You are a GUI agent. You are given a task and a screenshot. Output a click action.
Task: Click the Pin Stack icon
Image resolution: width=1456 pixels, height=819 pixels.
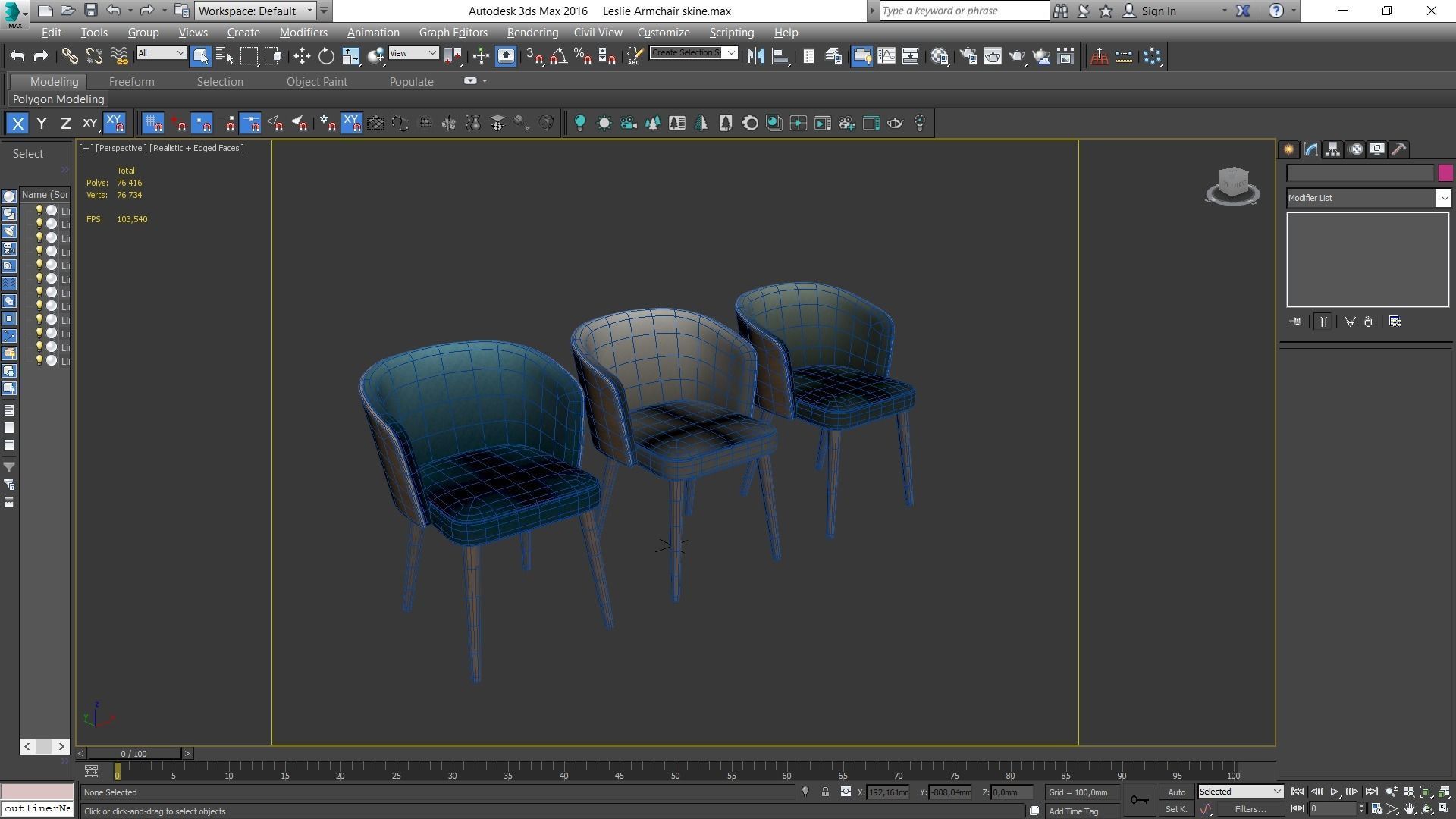pos(1295,322)
